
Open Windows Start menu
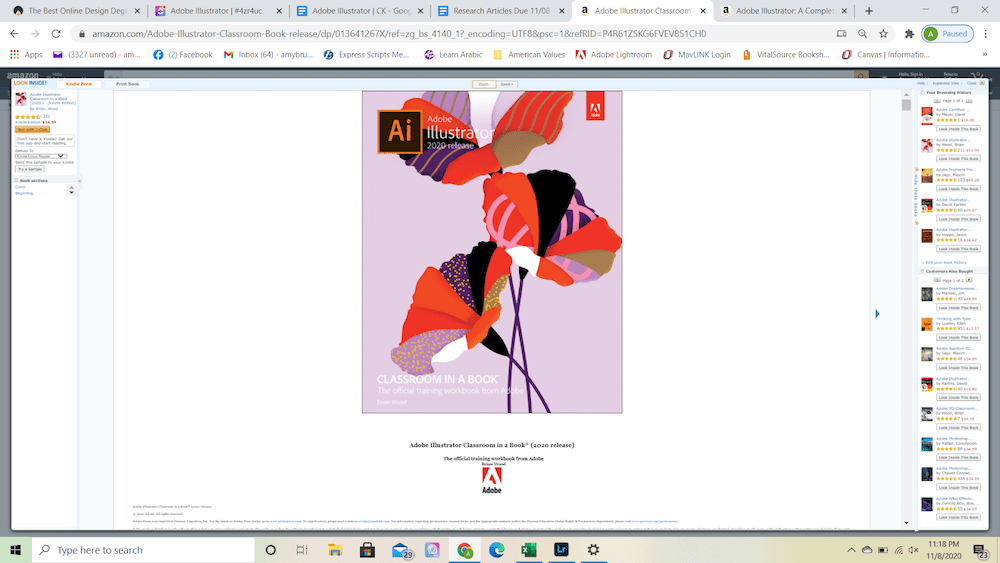15,550
